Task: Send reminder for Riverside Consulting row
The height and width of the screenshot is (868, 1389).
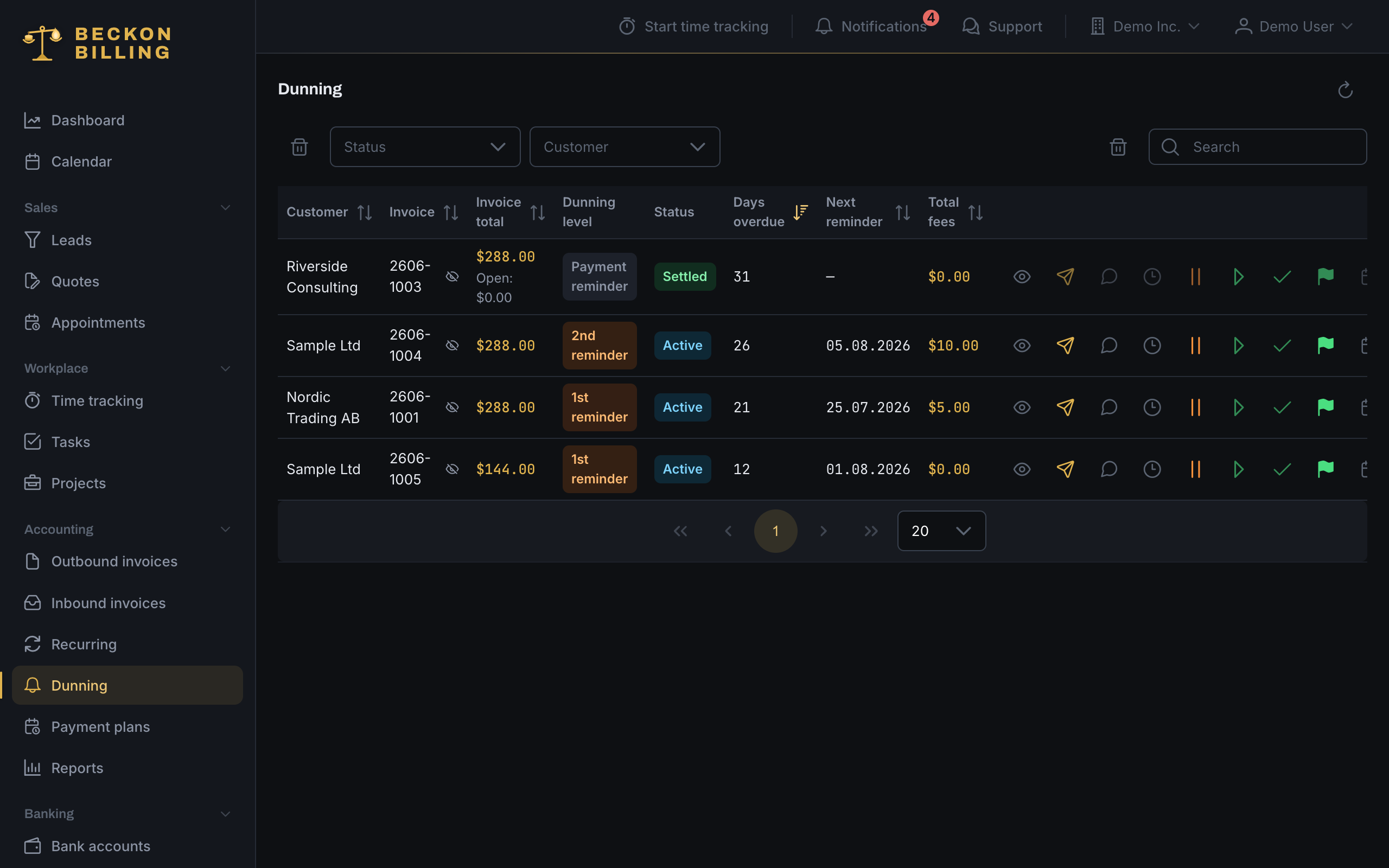Action: (1065, 277)
